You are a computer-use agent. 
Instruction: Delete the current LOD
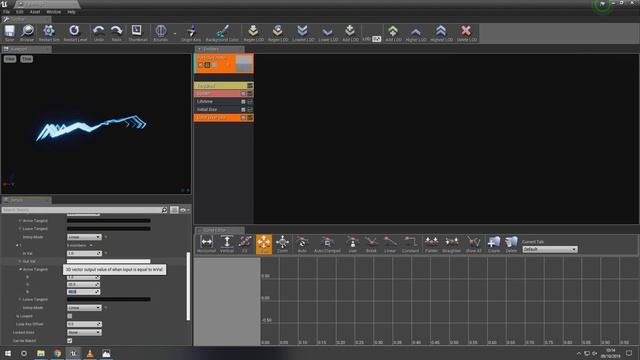pyautogui.click(x=466, y=33)
